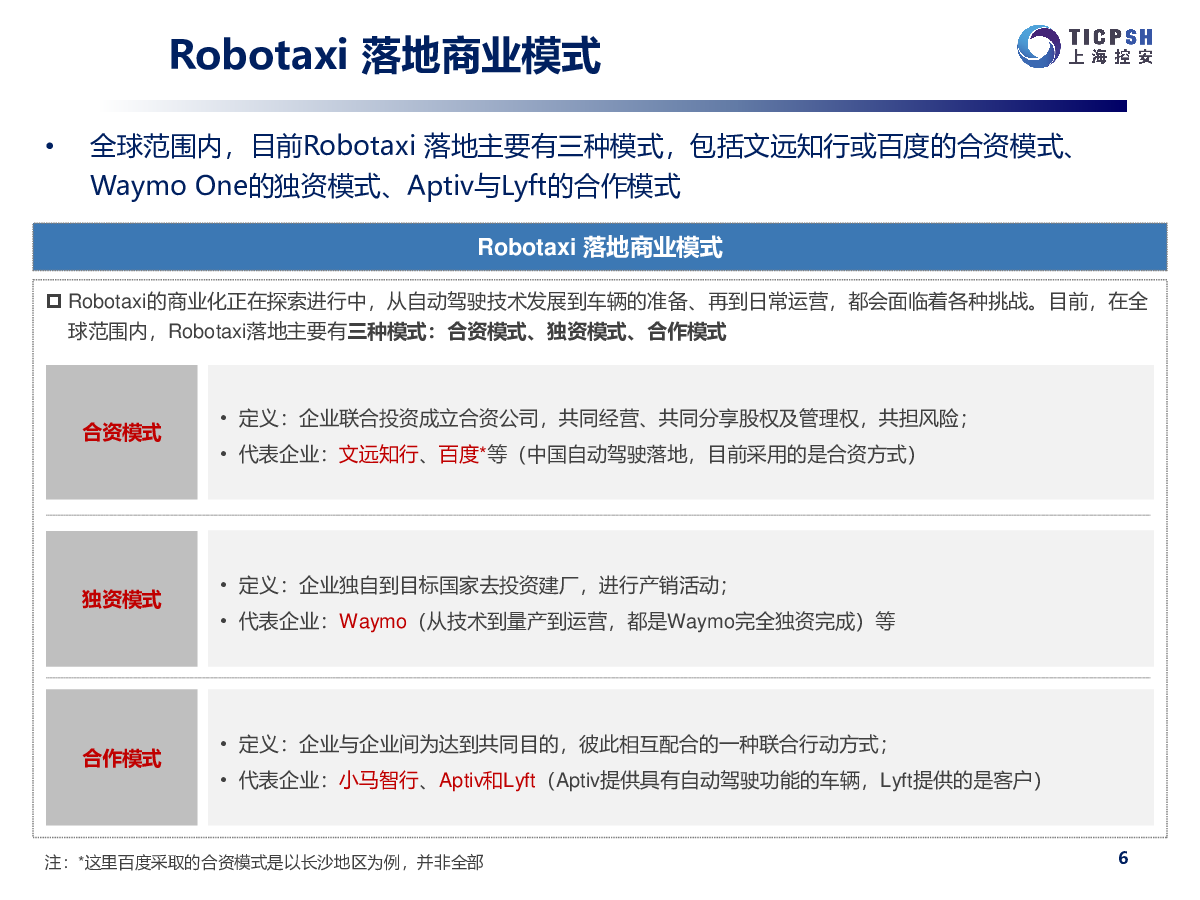Click the red text "文远知行"
1200x900 pixels.
[378, 454]
